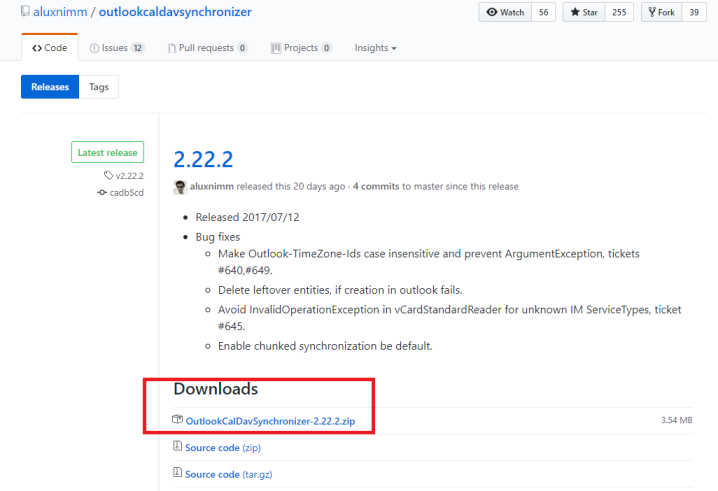The image size is (718, 491).
Task: Fork the repository
Action: pos(662,12)
